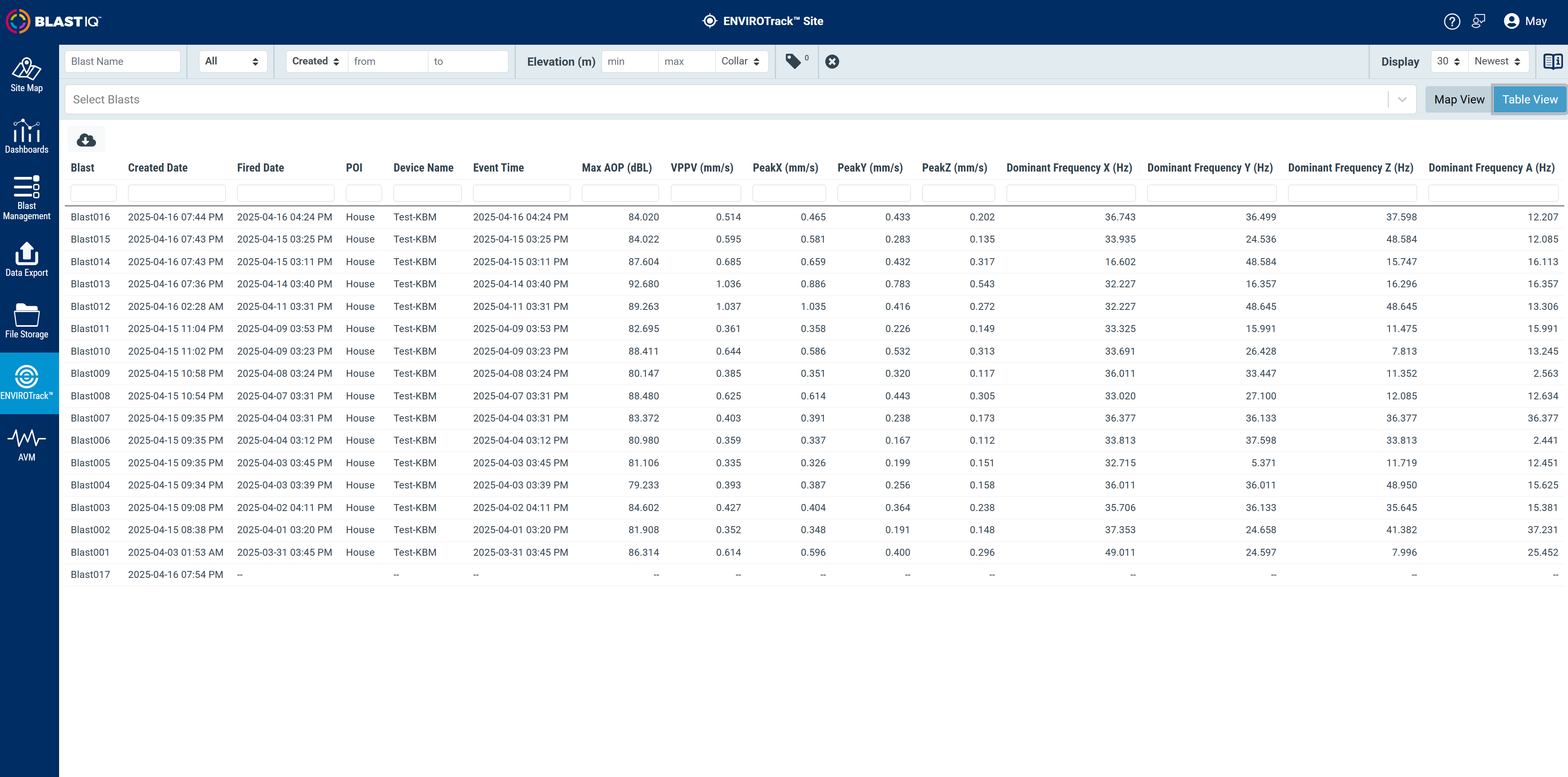
Task: Sort by the Fired Date column header
Action: tap(261, 168)
